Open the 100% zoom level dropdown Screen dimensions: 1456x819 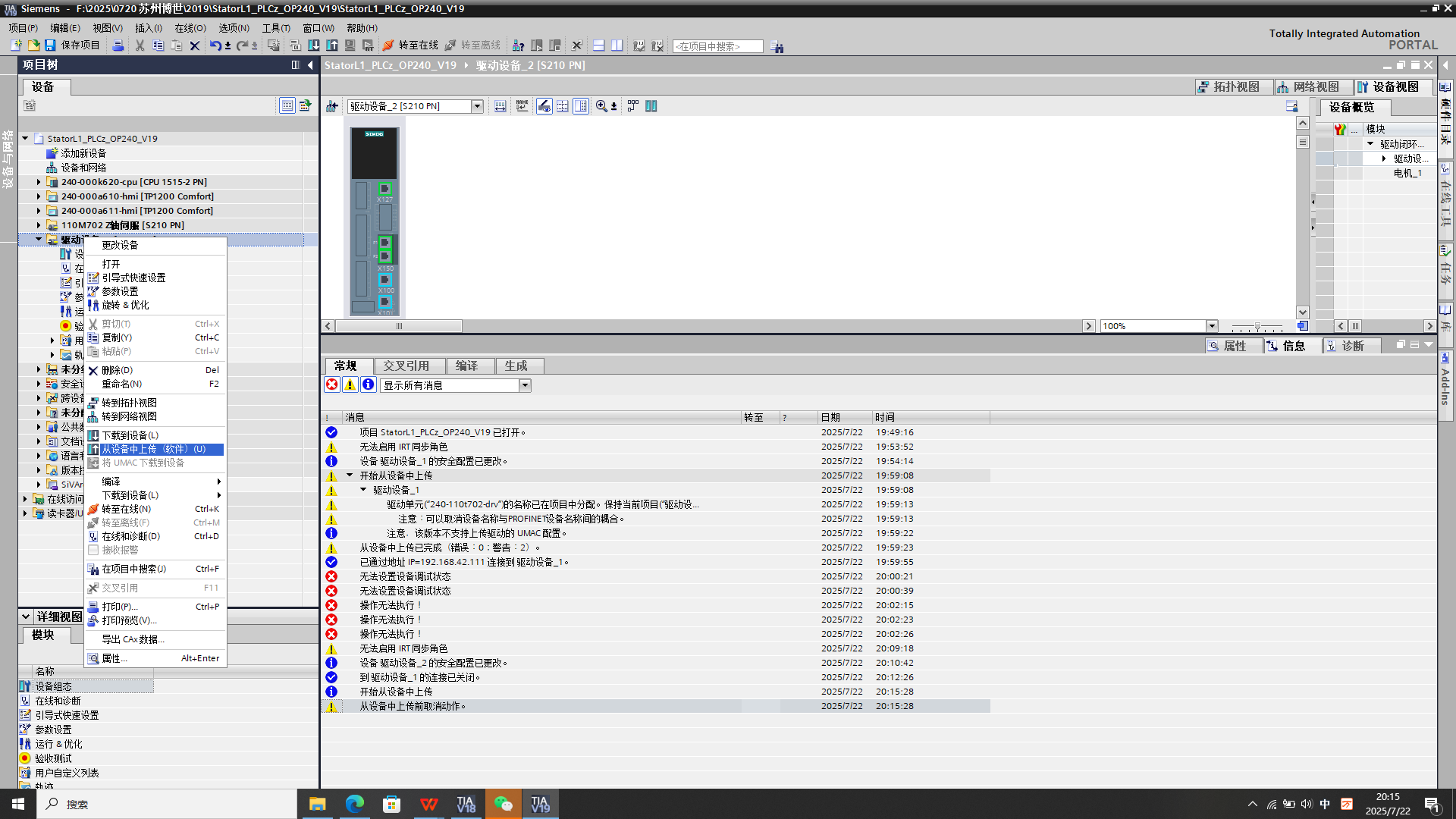click(1212, 326)
